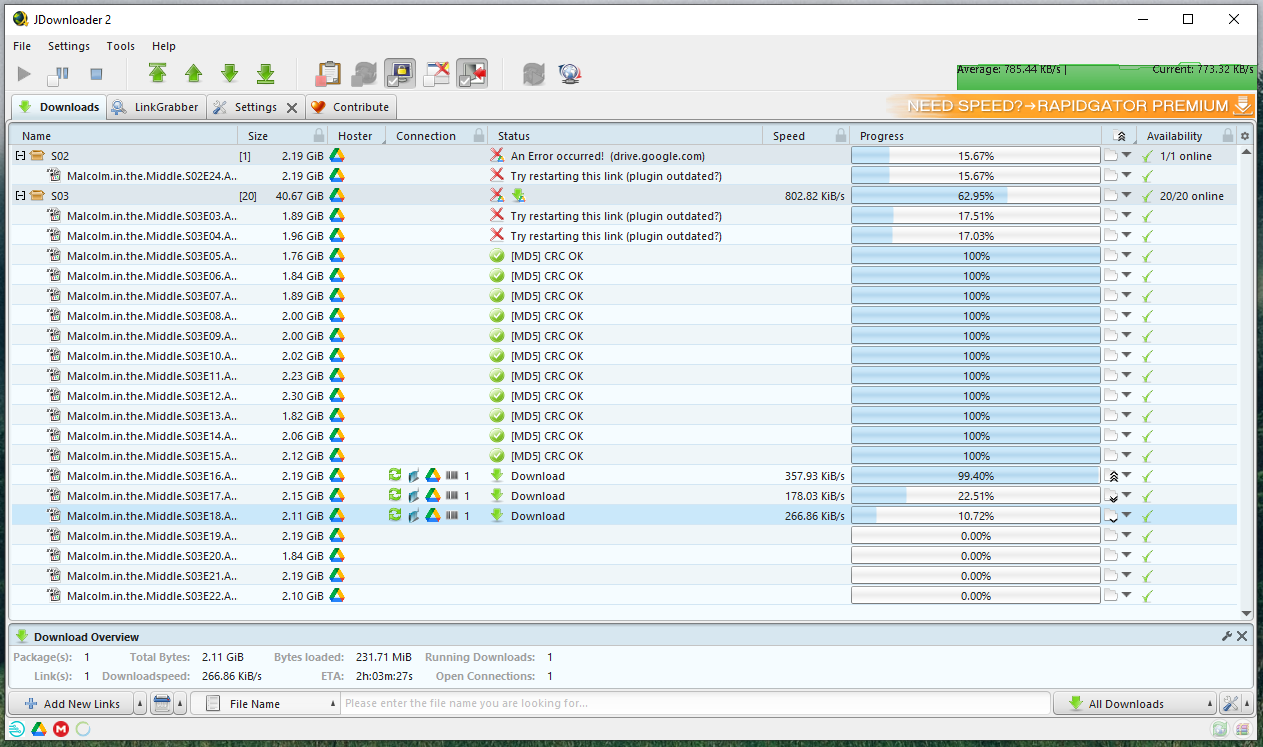1263x747 pixels.
Task: Open the priority dropdown for S03E17 row
Action: pyautogui.click(x=1127, y=496)
